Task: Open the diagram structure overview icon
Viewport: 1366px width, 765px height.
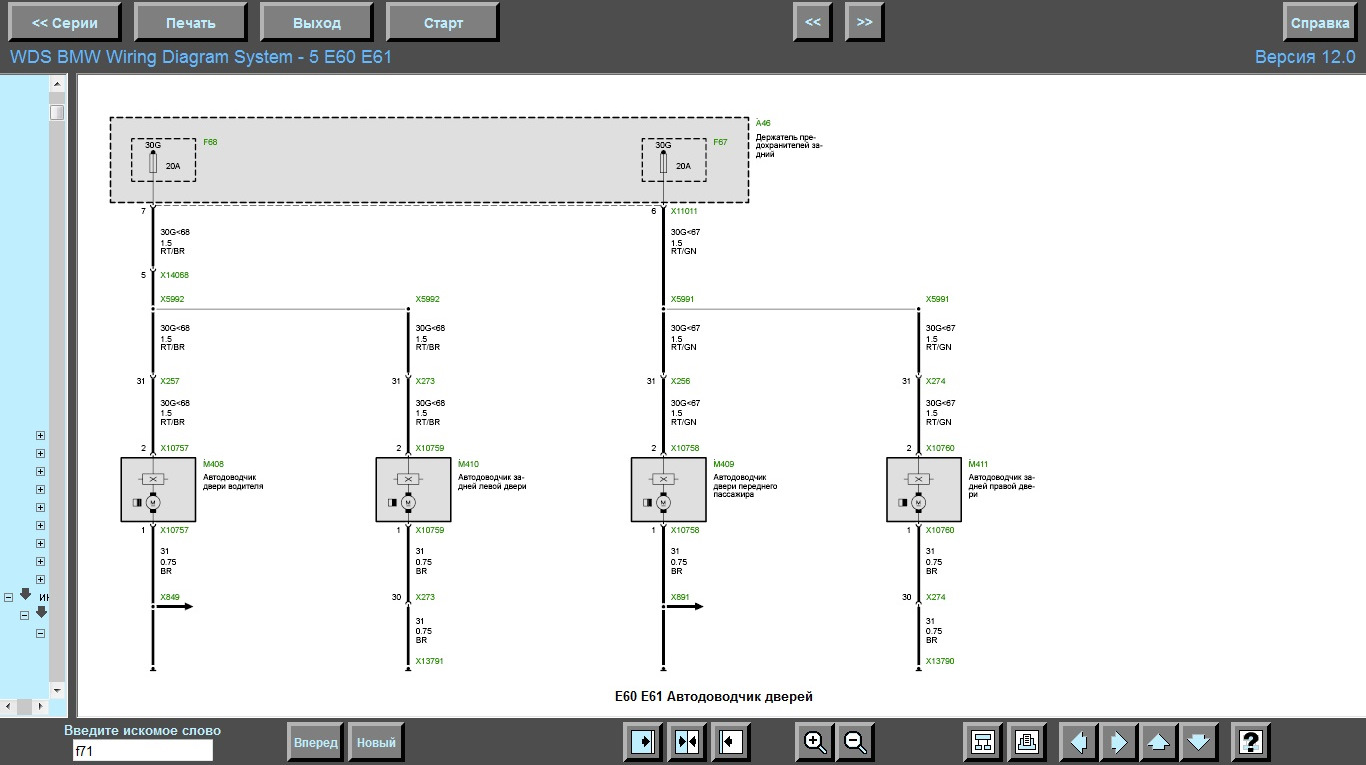Action: [x=983, y=742]
